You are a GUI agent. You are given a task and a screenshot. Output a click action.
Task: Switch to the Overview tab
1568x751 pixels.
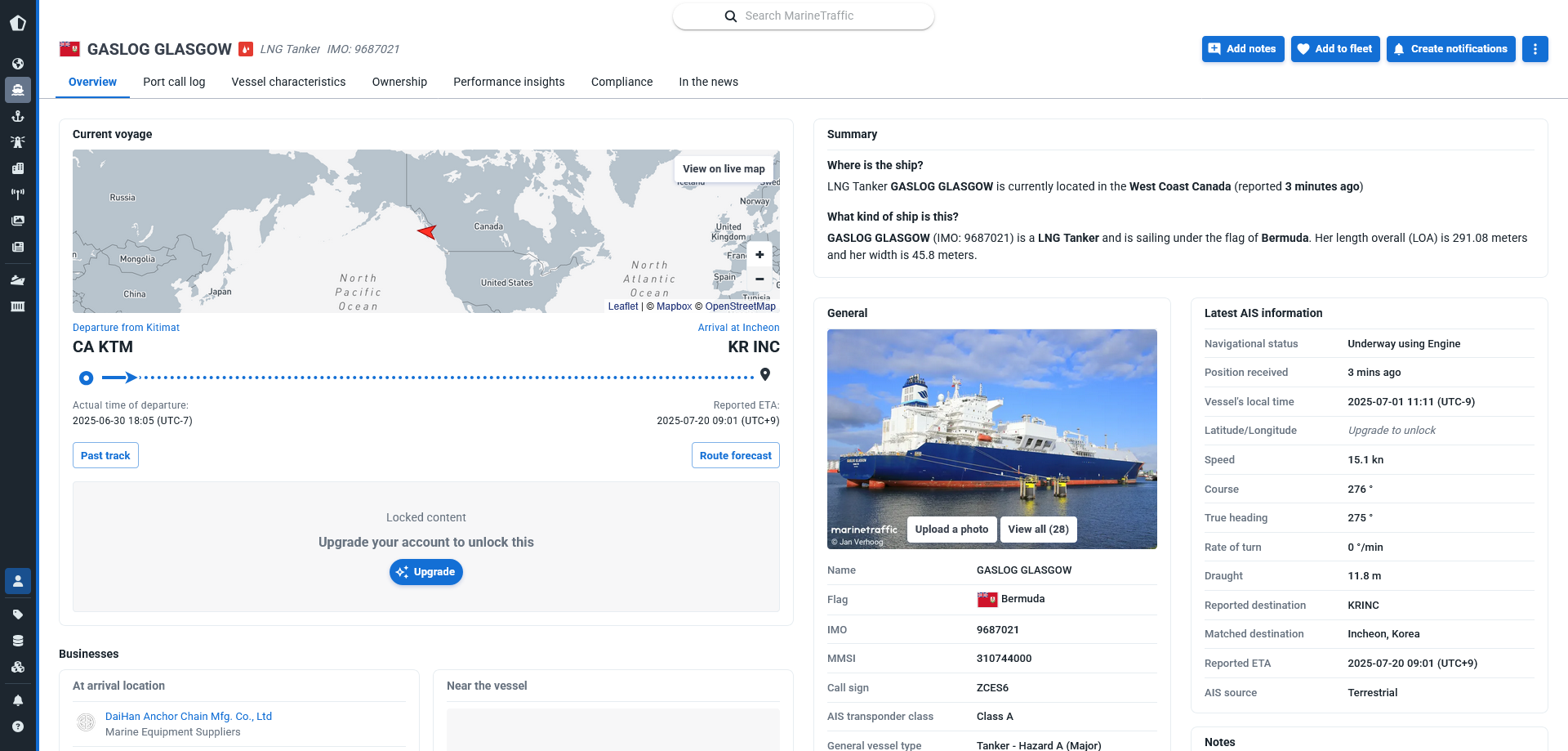[92, 82]
